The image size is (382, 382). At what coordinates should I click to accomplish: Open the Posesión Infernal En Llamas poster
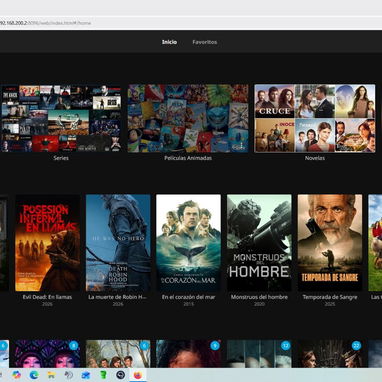47,243
